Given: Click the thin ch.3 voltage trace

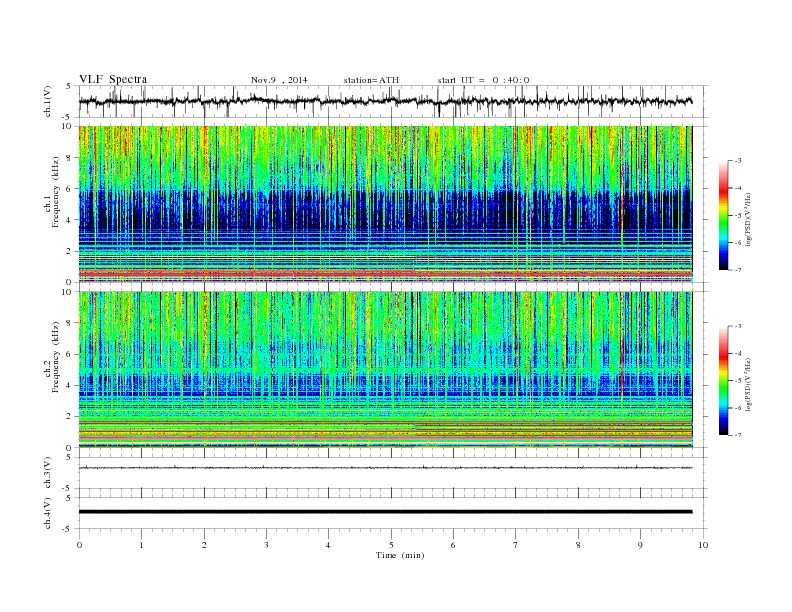Looking at the screenshot, I should click(x=385, y=468).
